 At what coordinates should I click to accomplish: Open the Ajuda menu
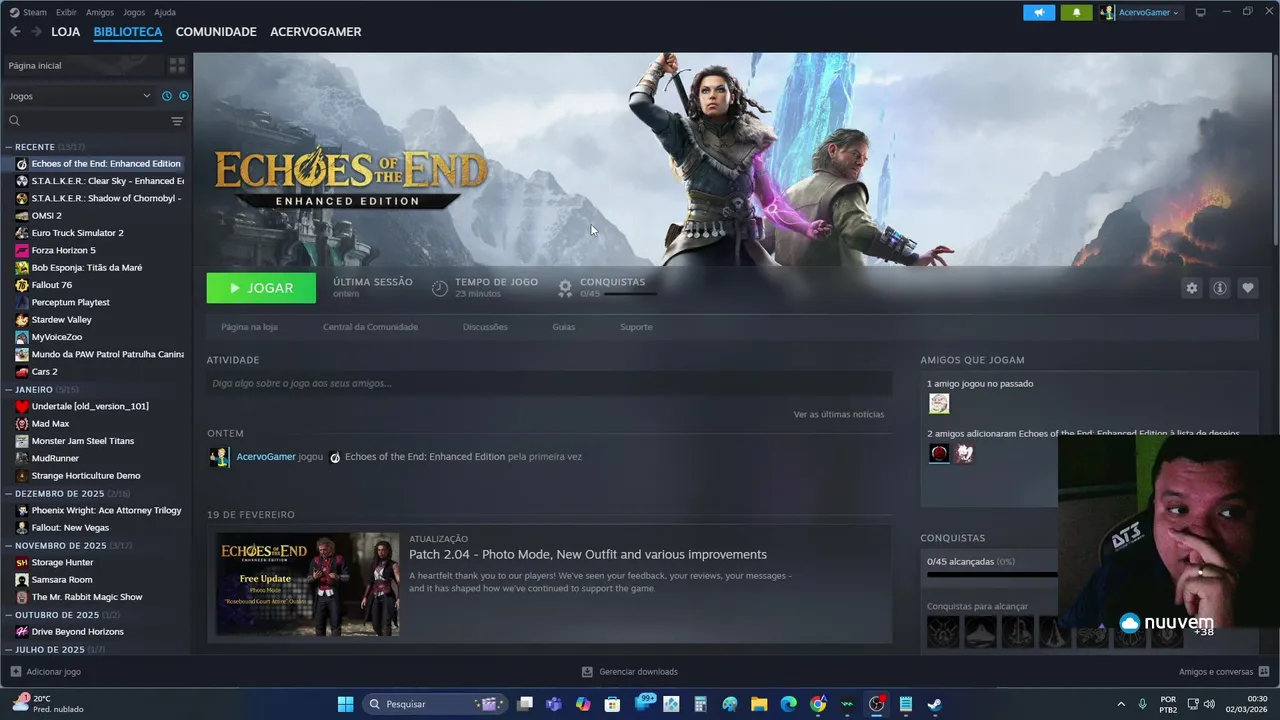click(165, 12)
